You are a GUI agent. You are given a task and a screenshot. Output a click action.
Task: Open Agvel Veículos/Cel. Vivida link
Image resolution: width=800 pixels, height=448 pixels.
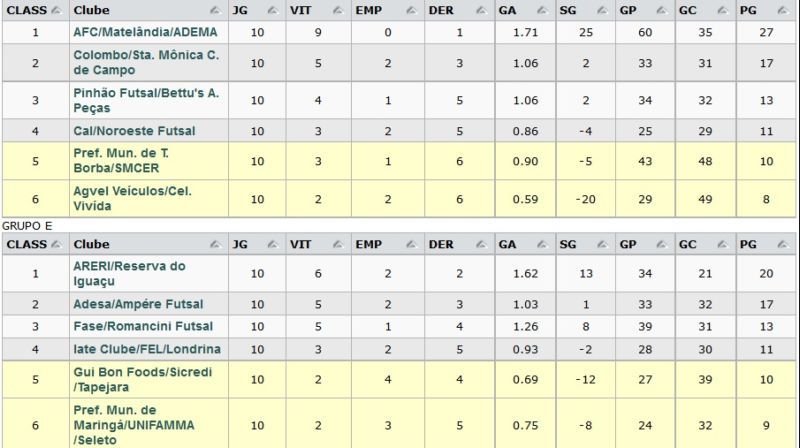point(132,198)
